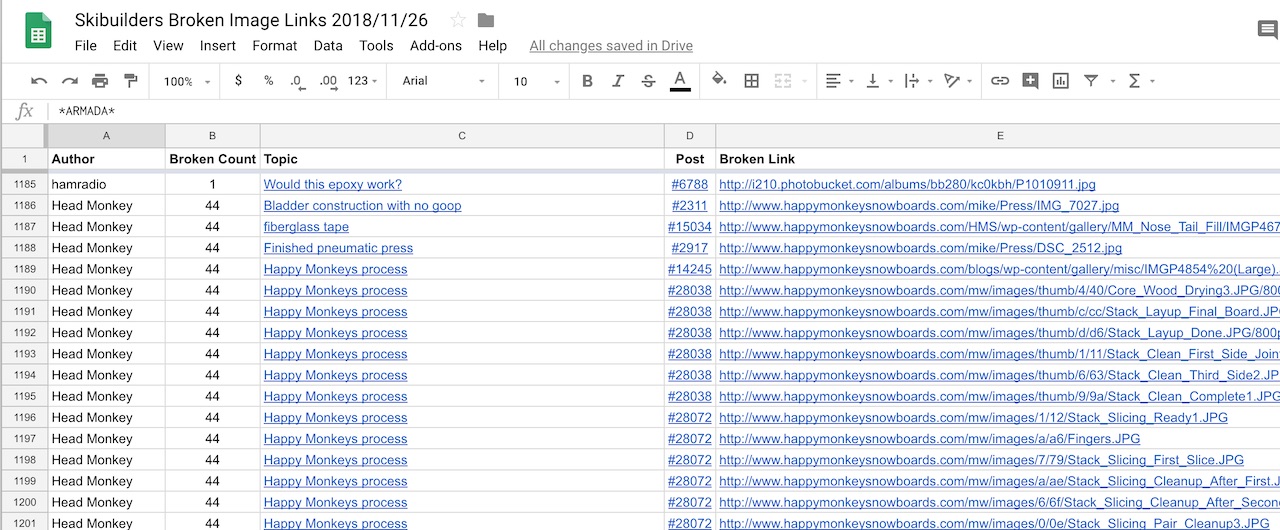Select the 'Broken Link' header cell
The height and width of the screenshot is (530, 1280).
point(998,158)
